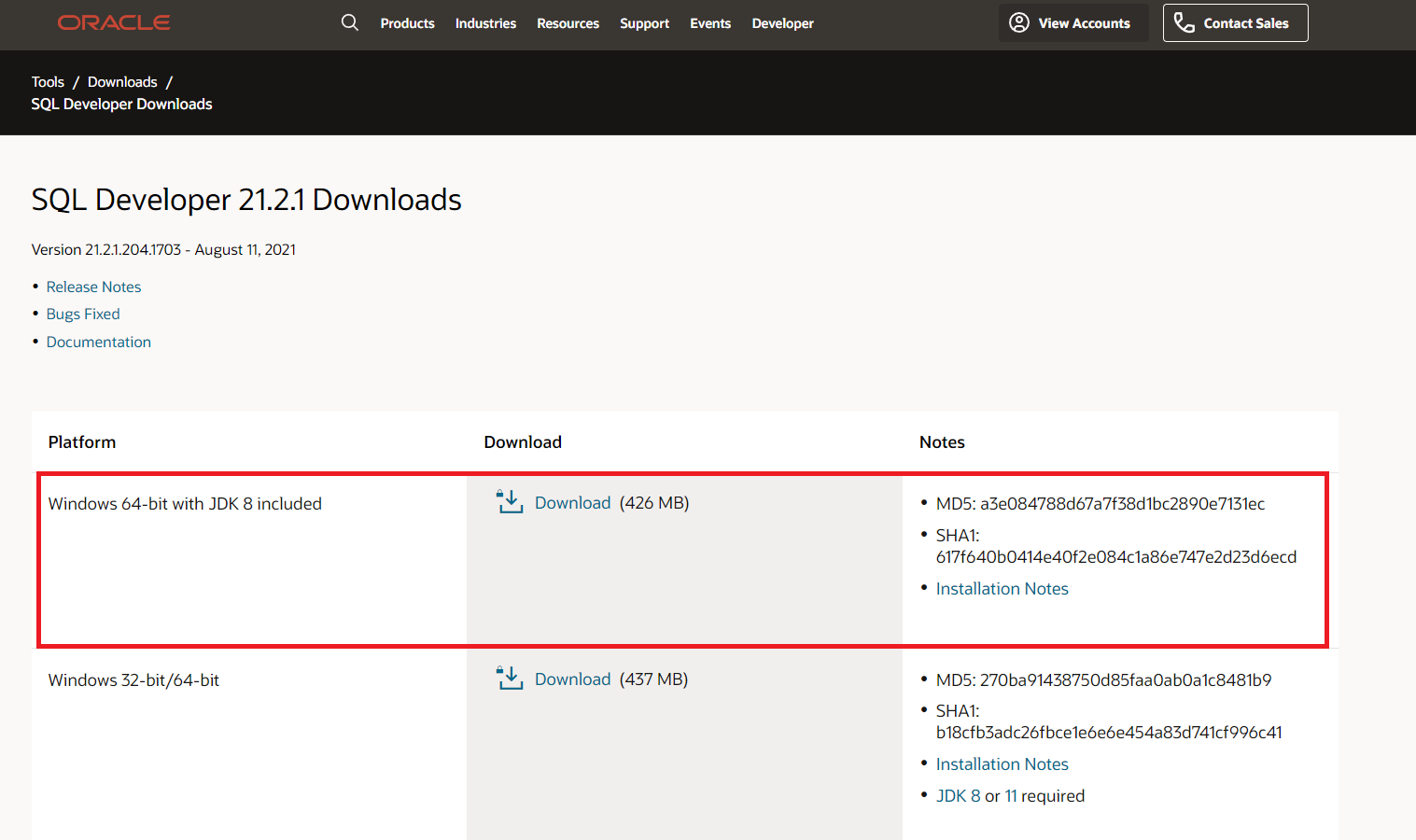Open the Documentation link
Viewport: 1416px width, 840px height.
pyautogui.click(x=98, y=342)
